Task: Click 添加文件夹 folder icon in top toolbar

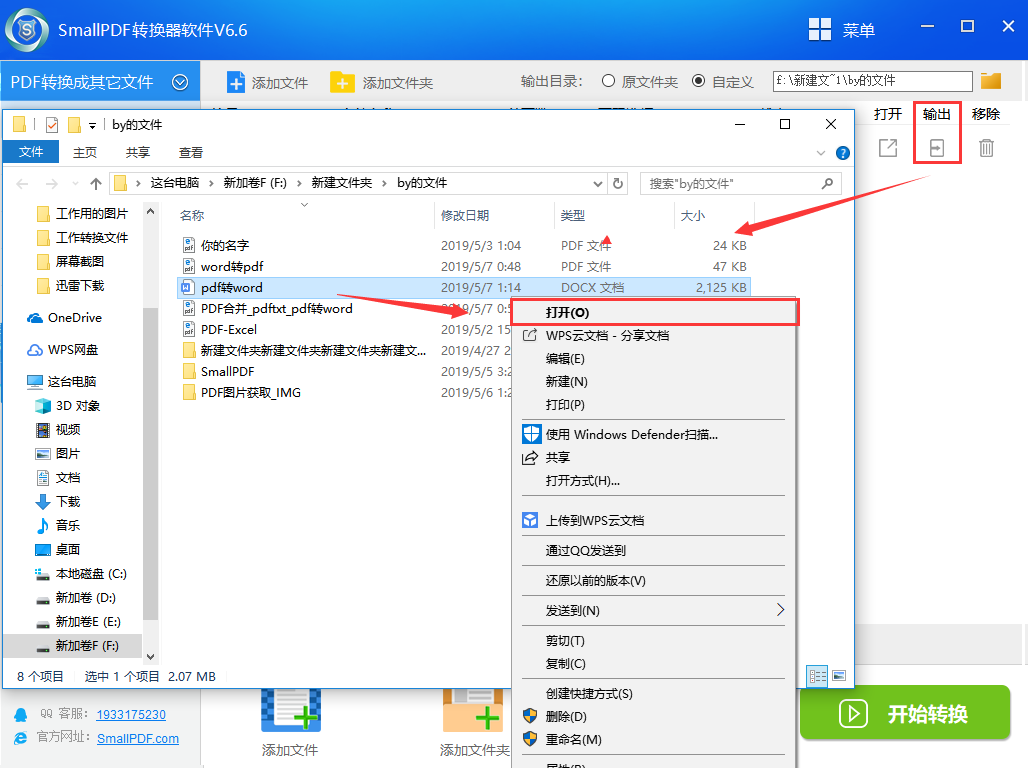Action: click(342, 83)
